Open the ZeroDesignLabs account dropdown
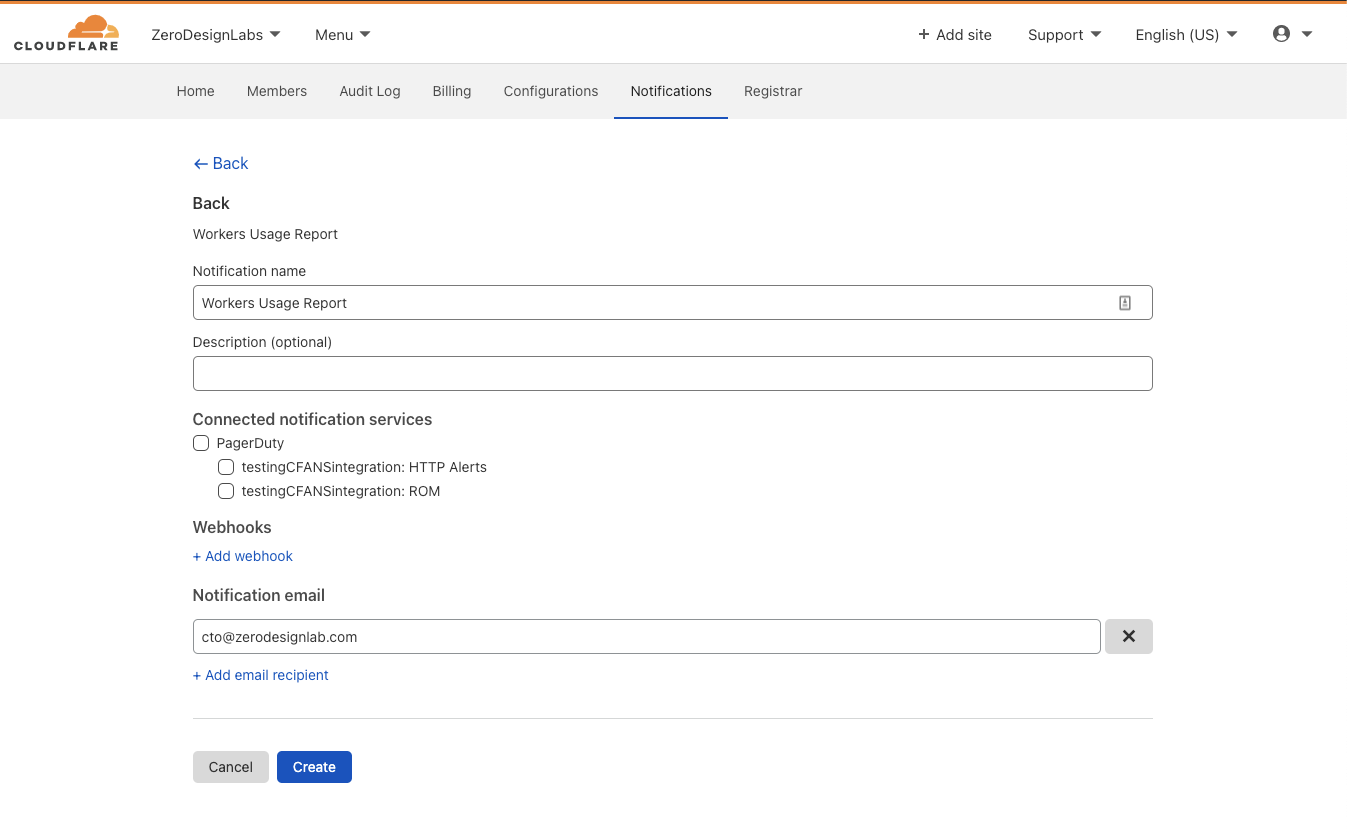This screenshot has width=1347, height=833. (x=216, y=34)
